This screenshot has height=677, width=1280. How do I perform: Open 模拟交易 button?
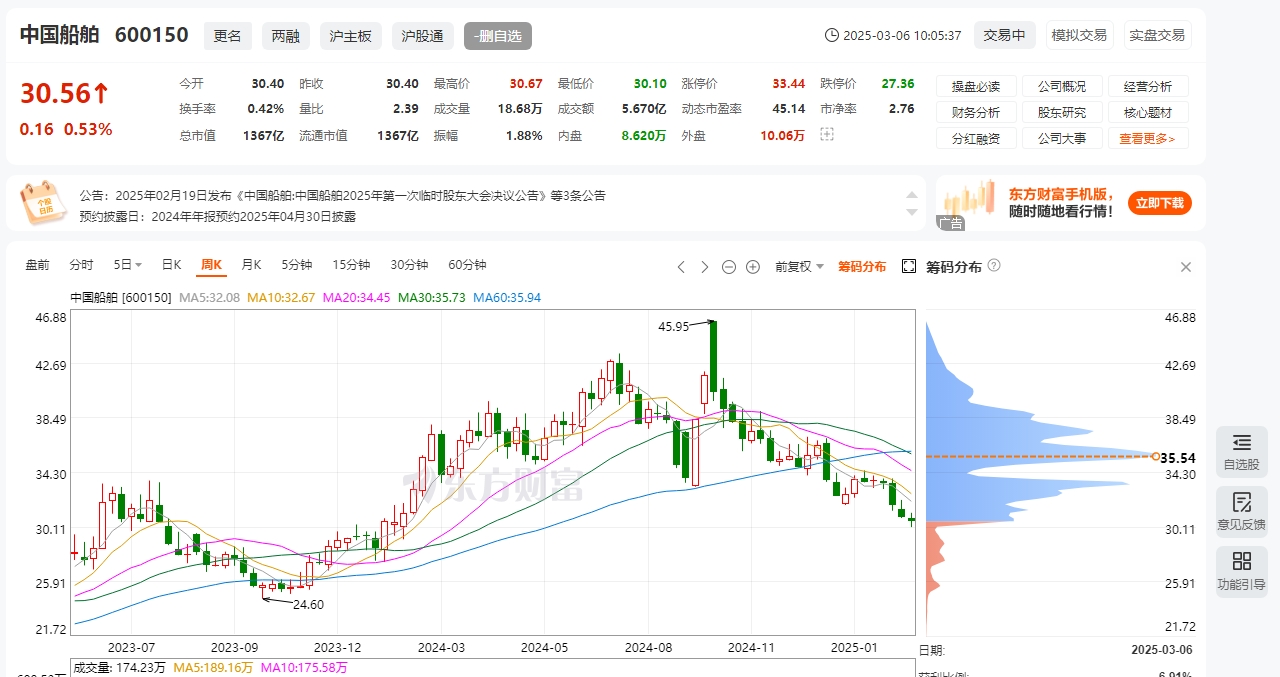[1079, 35]
